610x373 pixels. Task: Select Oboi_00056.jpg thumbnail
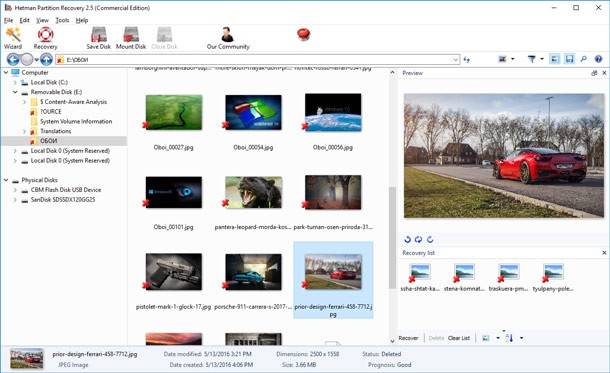pyautogui.click(x=333, y=112)
